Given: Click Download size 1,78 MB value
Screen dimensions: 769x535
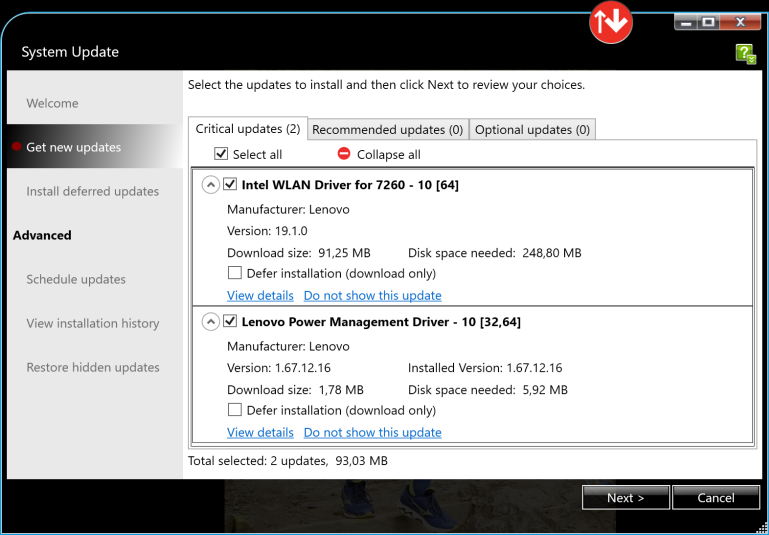Looking at the screenshot, I should pos(341,390).
